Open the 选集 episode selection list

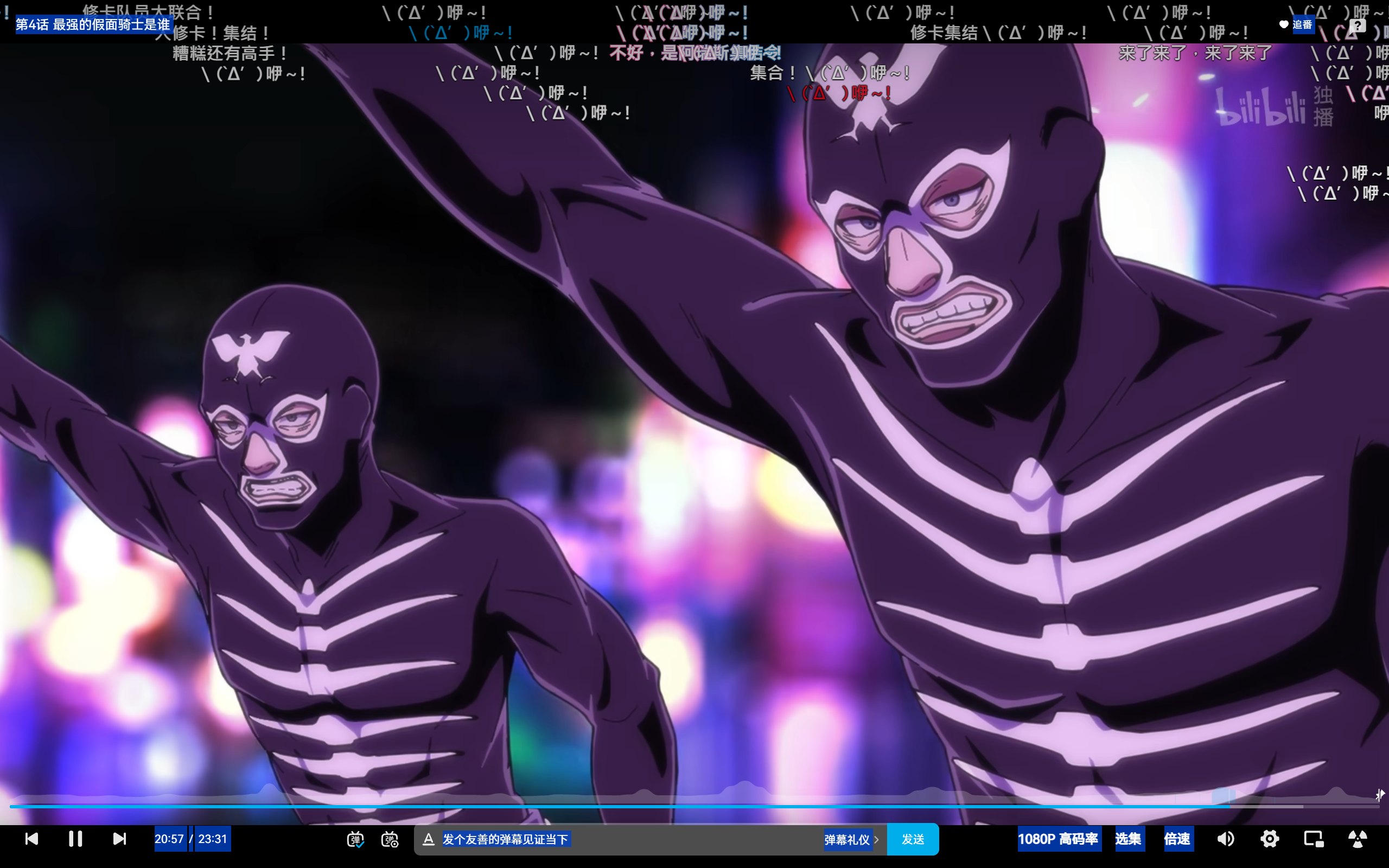[1128, 839]
